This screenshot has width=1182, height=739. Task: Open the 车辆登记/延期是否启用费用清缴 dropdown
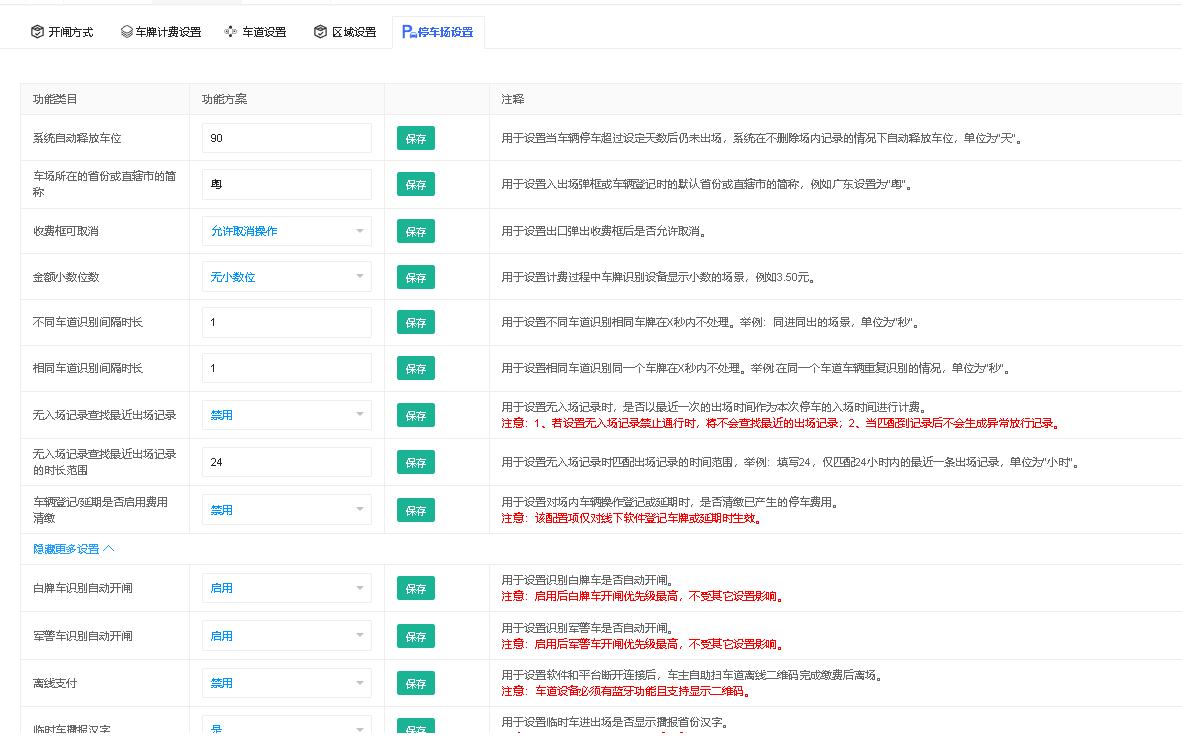tap(286, 510)
